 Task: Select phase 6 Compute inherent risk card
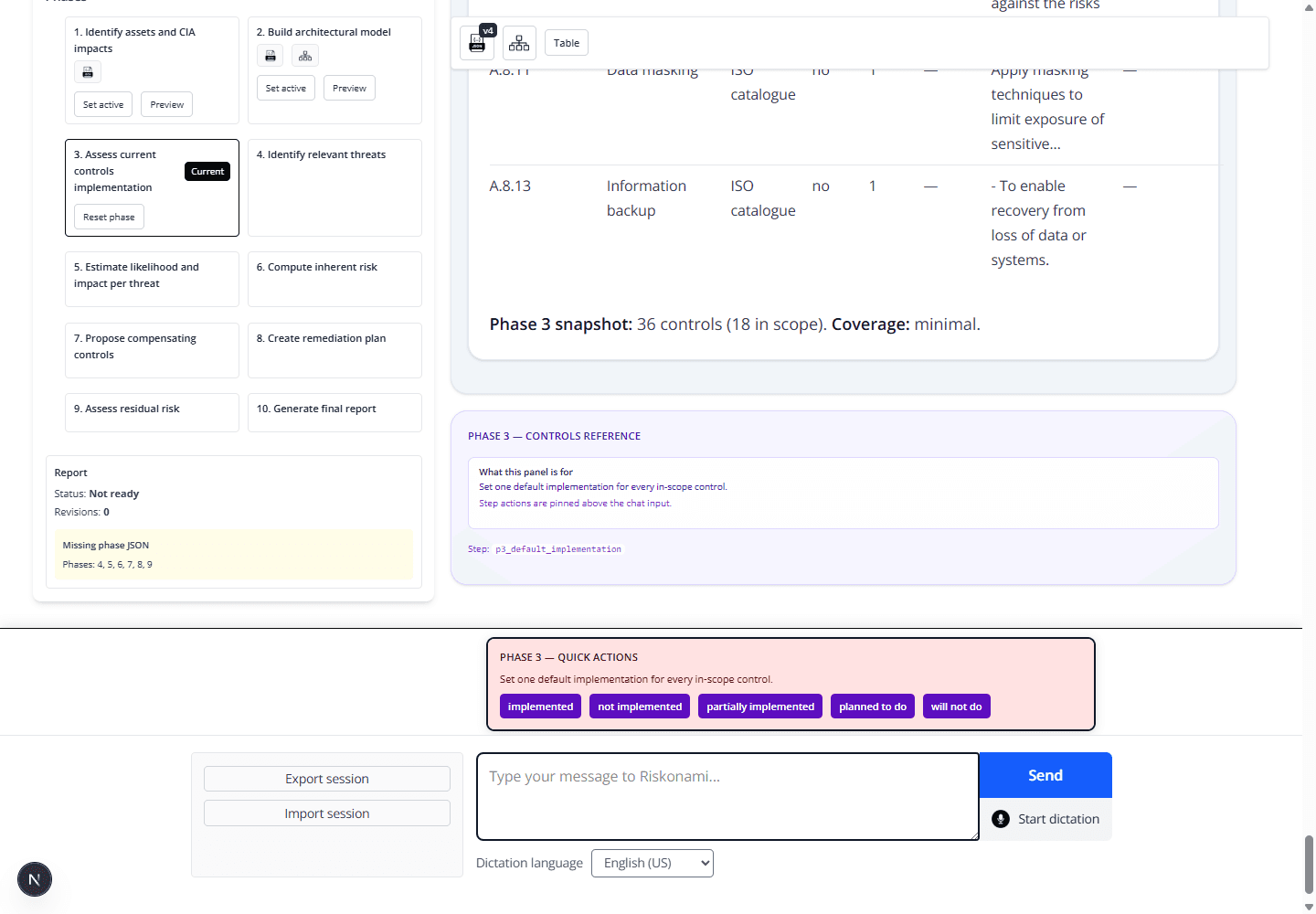334,279
